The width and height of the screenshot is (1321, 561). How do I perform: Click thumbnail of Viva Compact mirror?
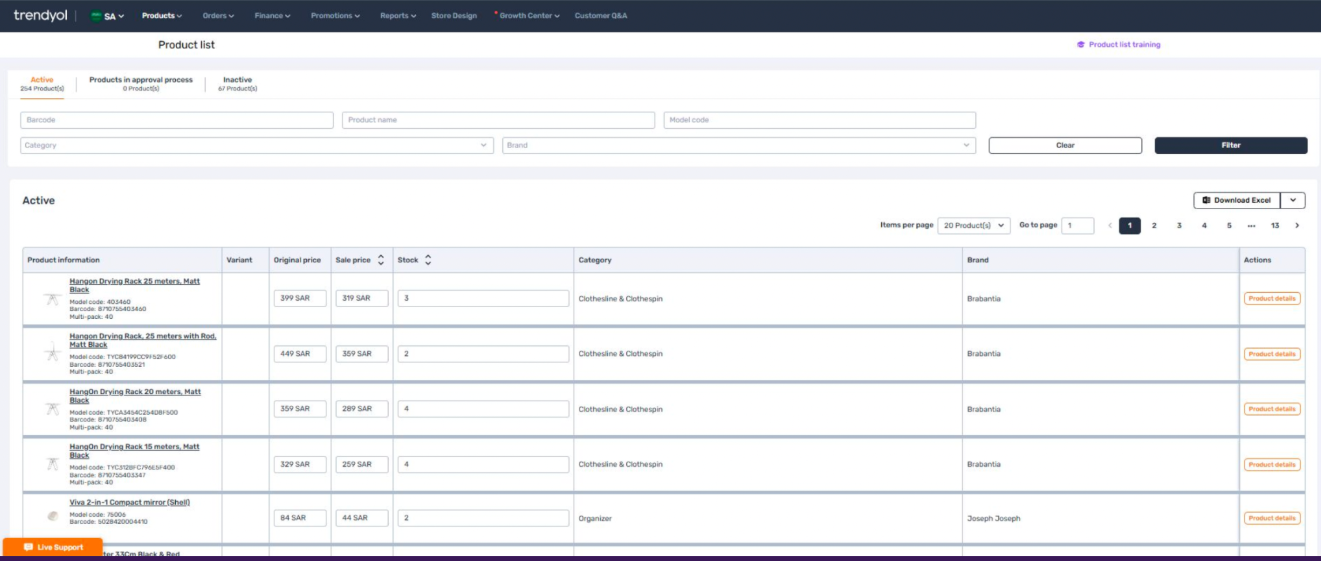tap(52, 516)
